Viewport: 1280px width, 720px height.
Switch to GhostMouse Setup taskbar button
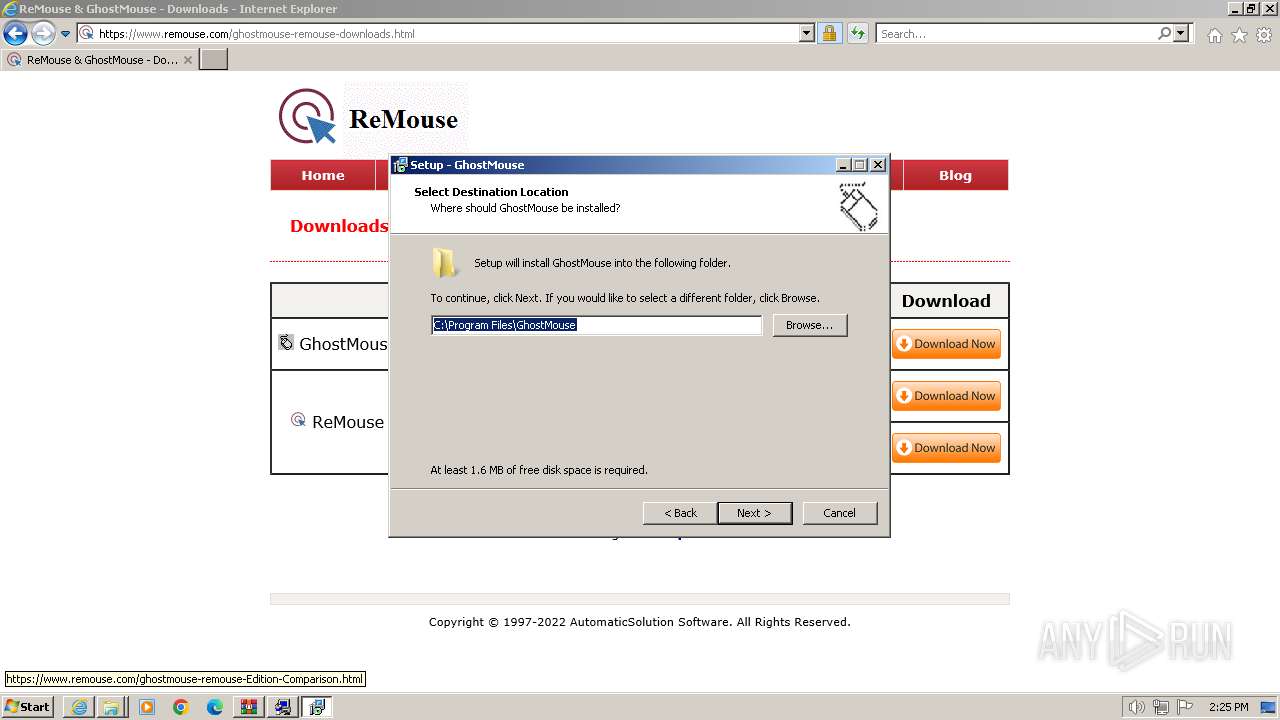click(x=317, y=707)
